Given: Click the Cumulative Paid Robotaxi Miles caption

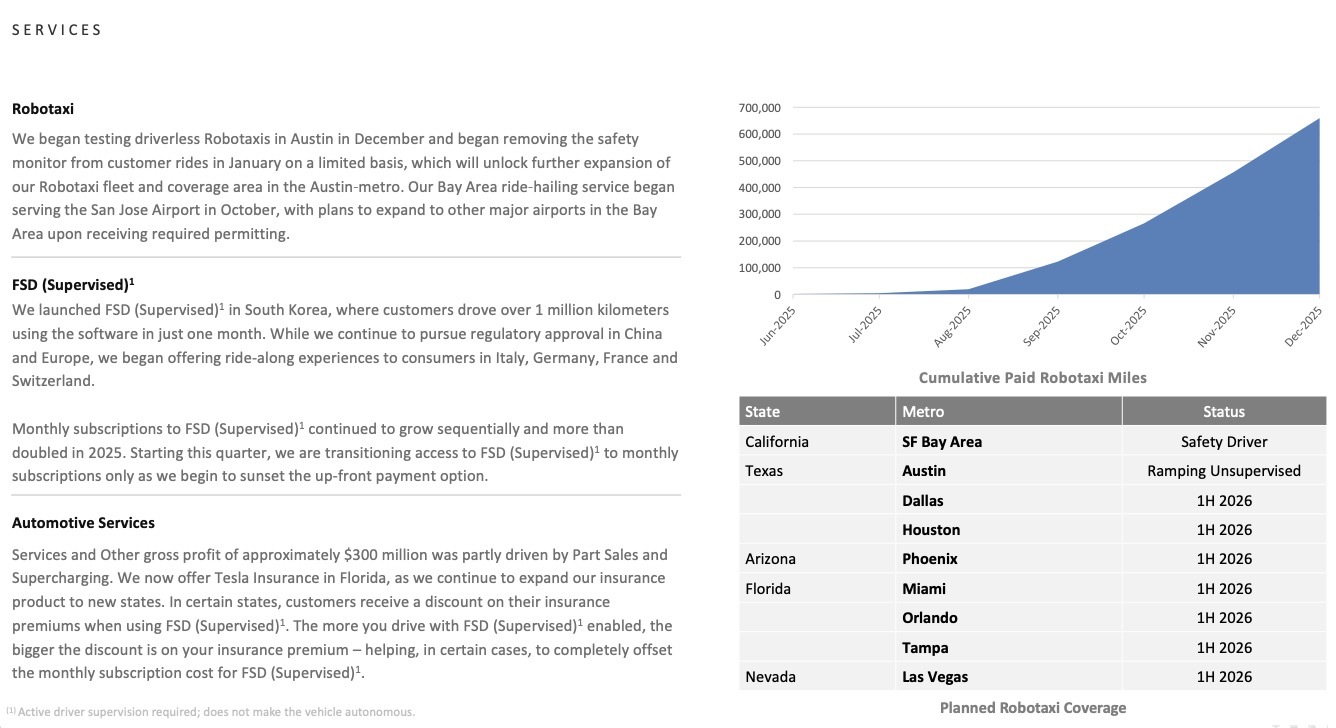Looking at the screenshot, I should point(1032,378).
